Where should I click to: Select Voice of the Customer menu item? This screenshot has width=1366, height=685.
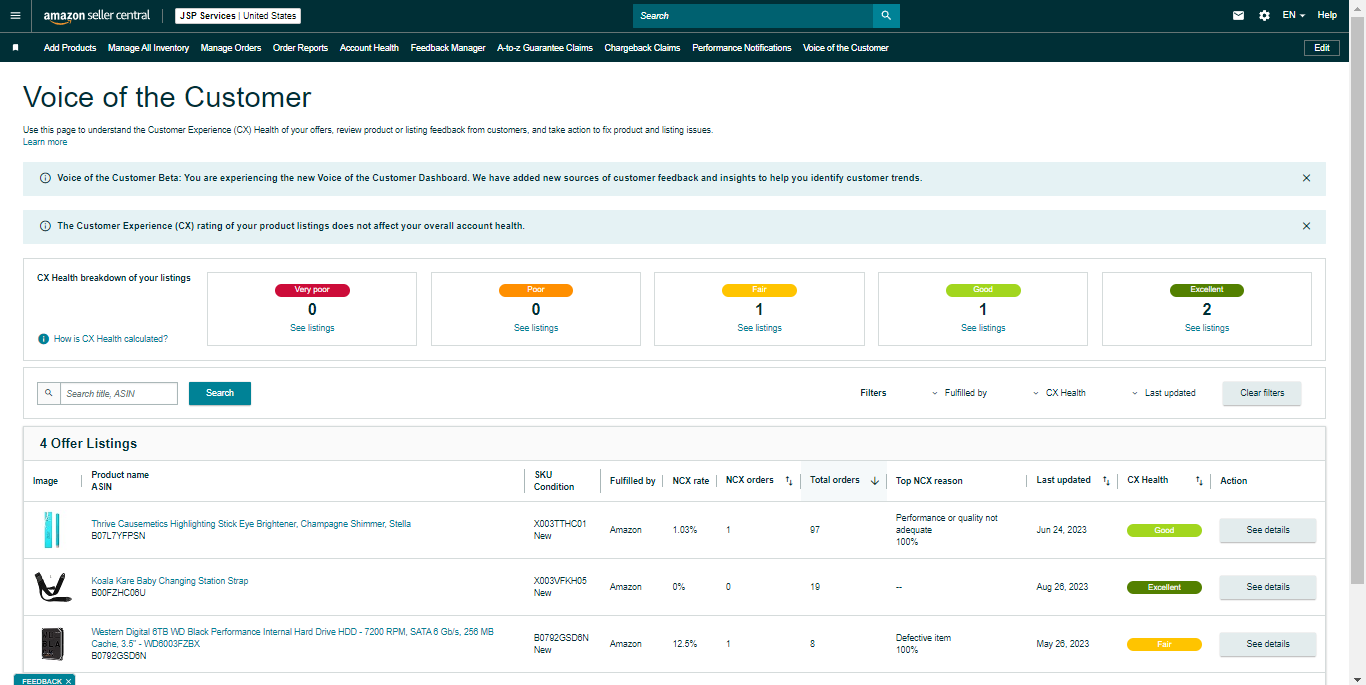(x=846, y=47)
